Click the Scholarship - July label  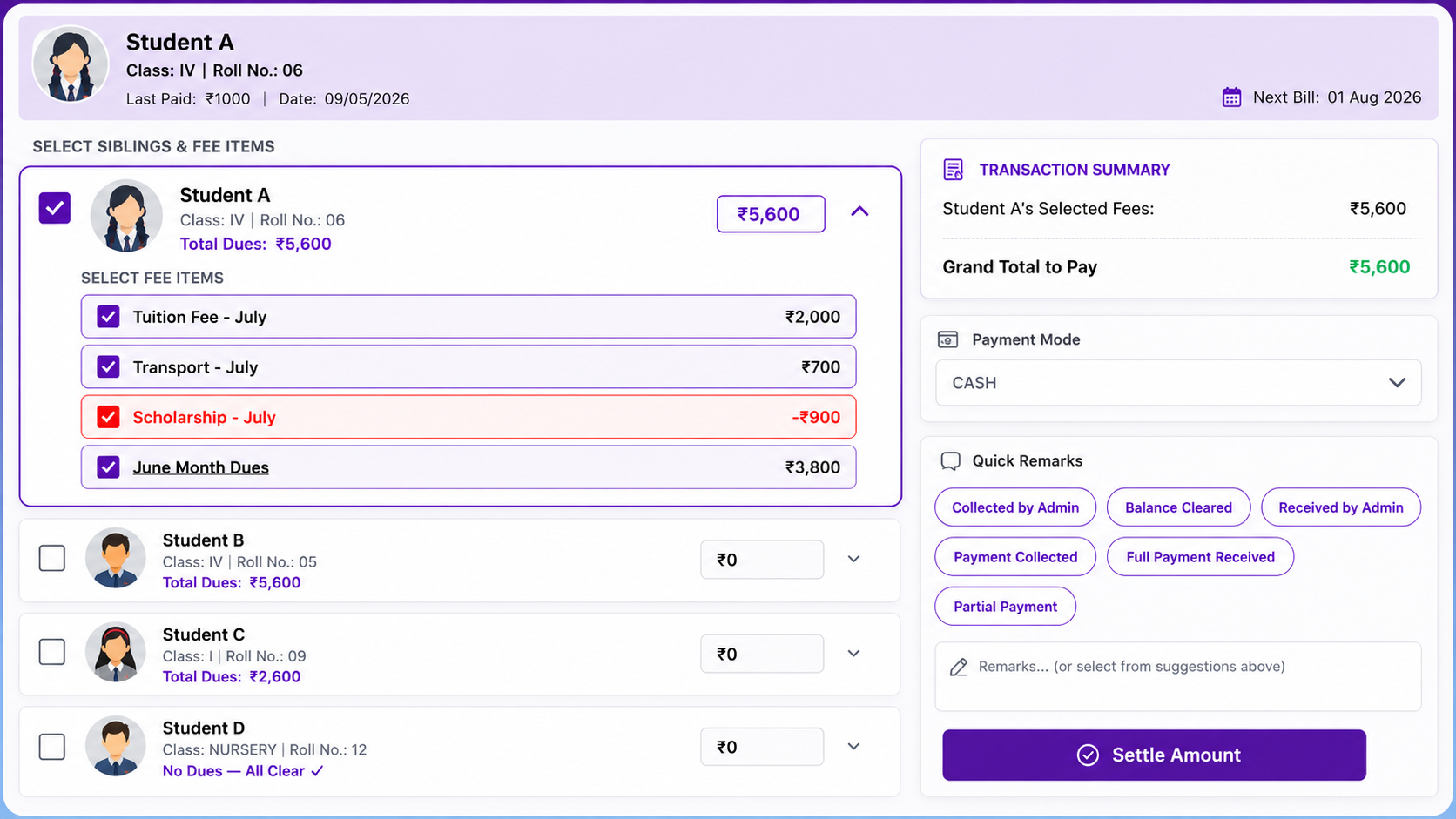[204, 417]
